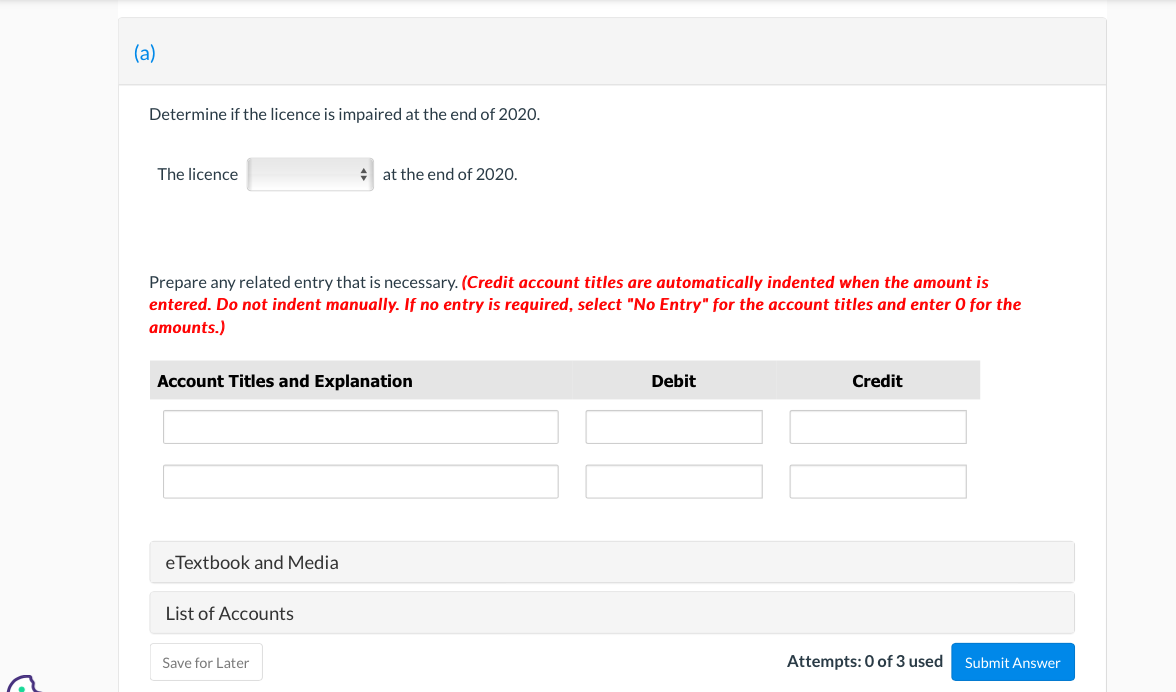This screenshot has height=692, width=1176.
Task: Expand the List of Accounts section
Action: point(611,612)
